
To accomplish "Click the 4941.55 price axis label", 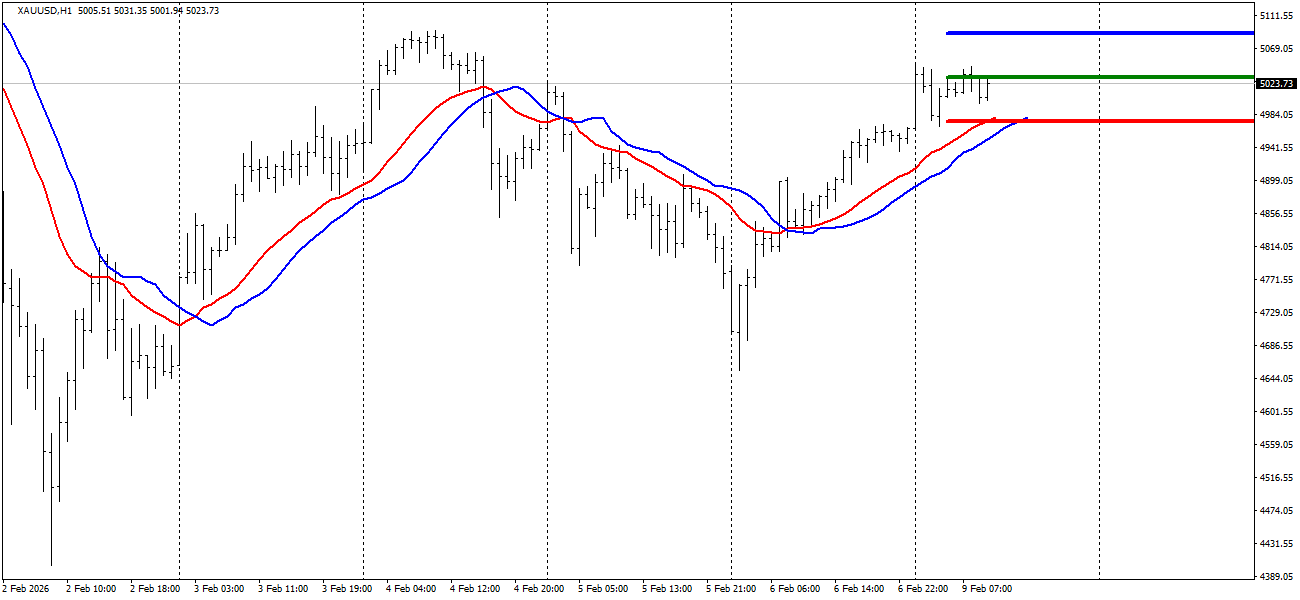I will 1277,148.
